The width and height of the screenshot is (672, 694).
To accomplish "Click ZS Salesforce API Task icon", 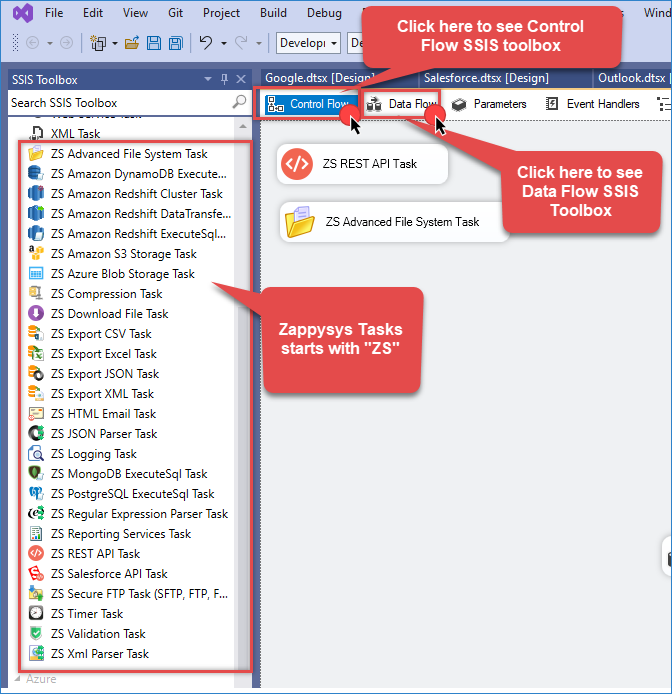I will point(36,573).
